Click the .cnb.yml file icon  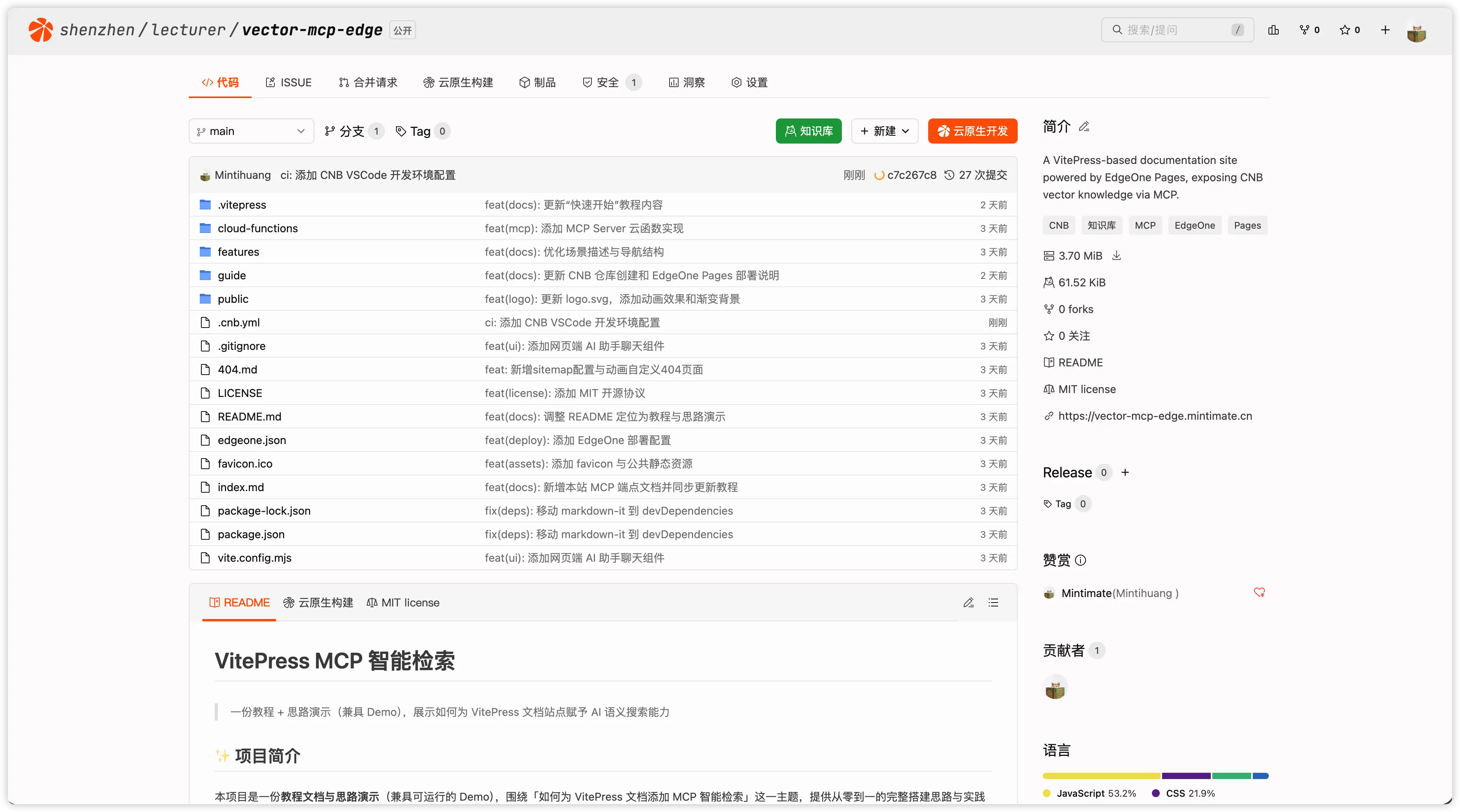tap(205, 322)
